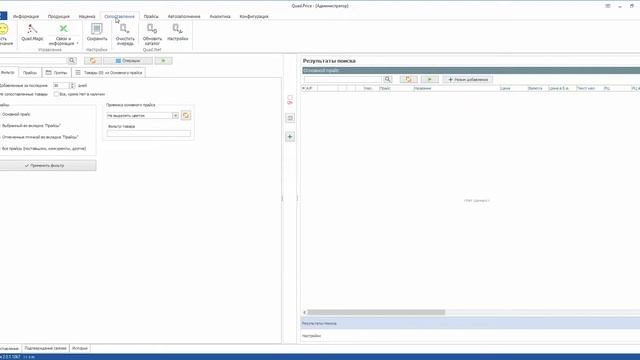Select Выбранный во вкладке Прайсы option

click(31, 126)
